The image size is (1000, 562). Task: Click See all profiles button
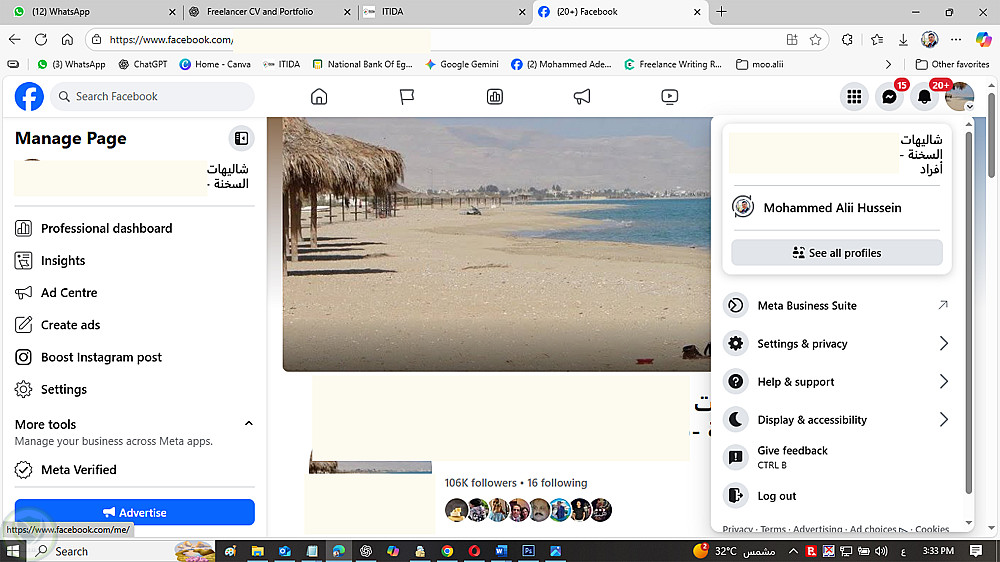(x=837, y=253)
